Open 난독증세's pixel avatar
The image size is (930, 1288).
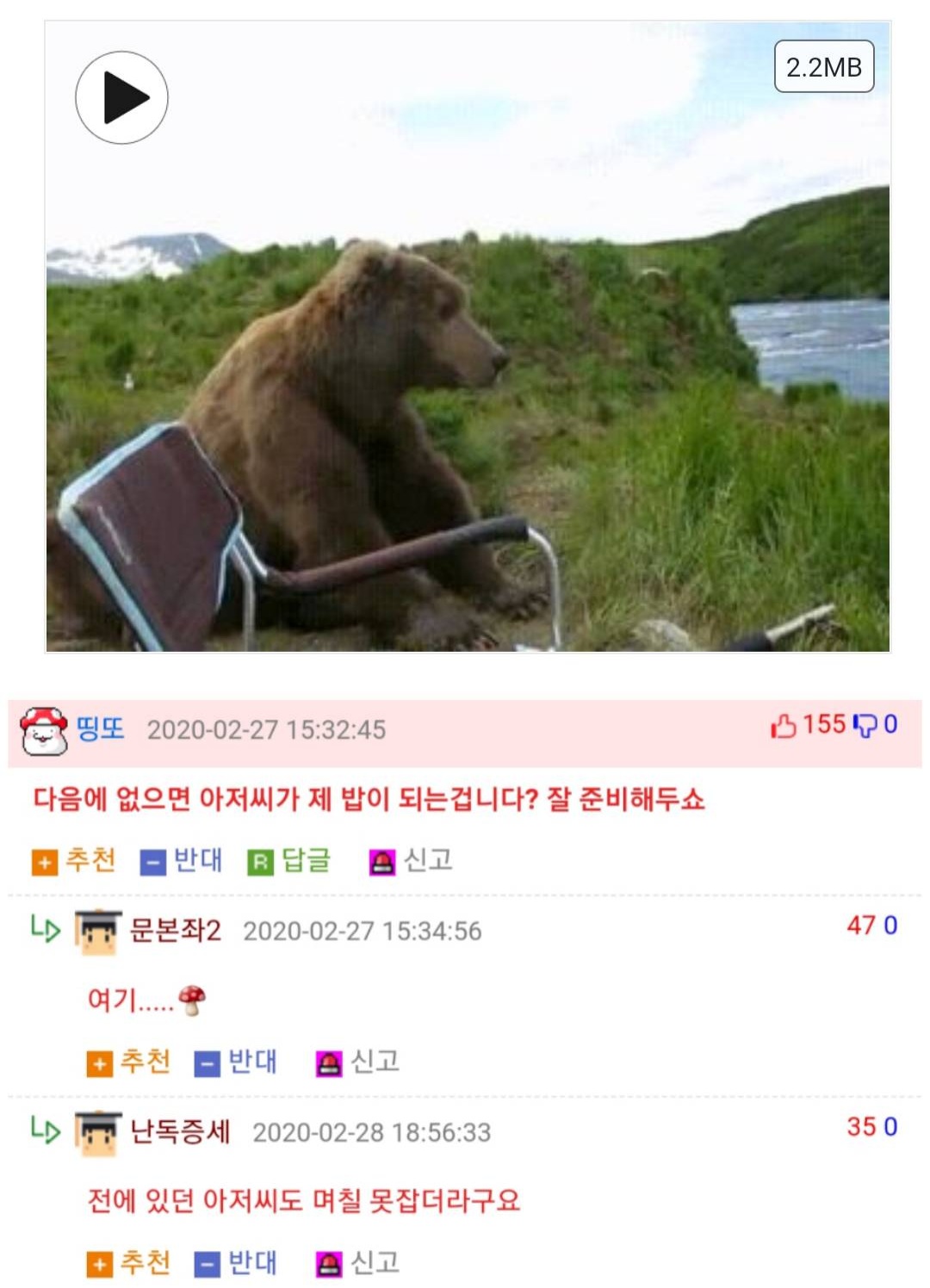pos(98,1133)
